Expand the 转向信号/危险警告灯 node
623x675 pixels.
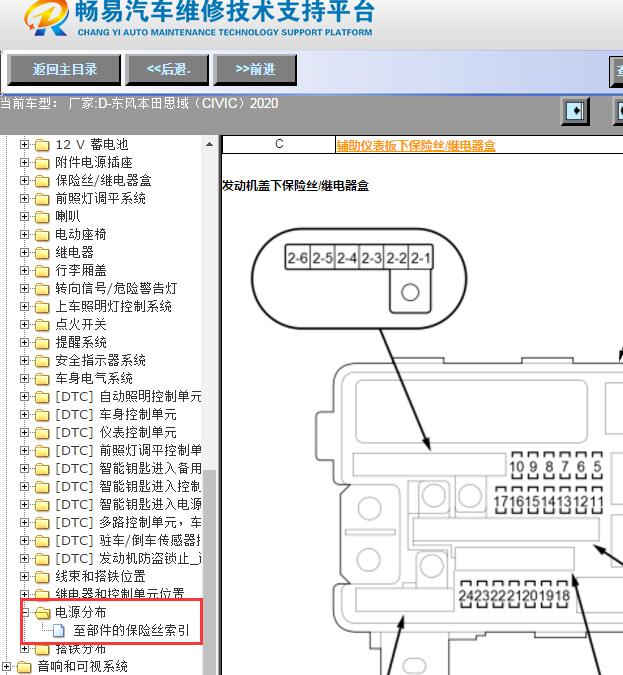25,289
